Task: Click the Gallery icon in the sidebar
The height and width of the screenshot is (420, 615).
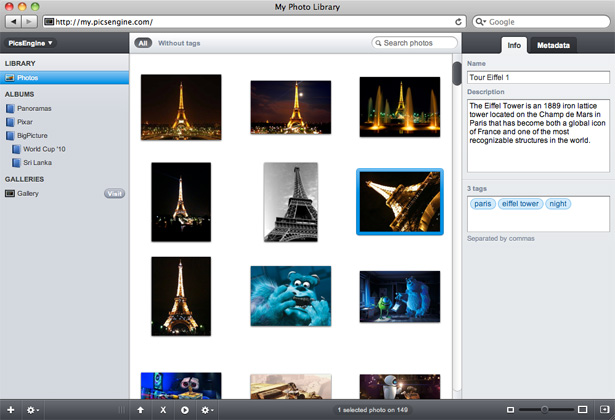Action: pos(10,193)
